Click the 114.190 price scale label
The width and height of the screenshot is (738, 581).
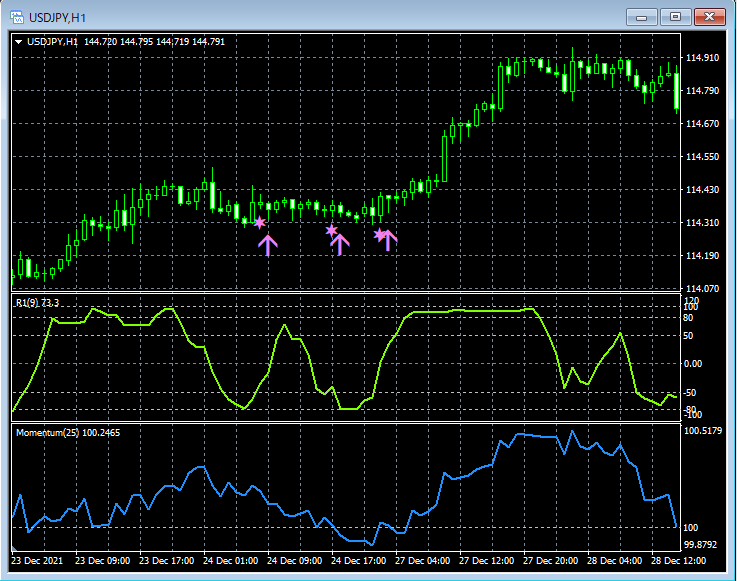coord(702,255)
